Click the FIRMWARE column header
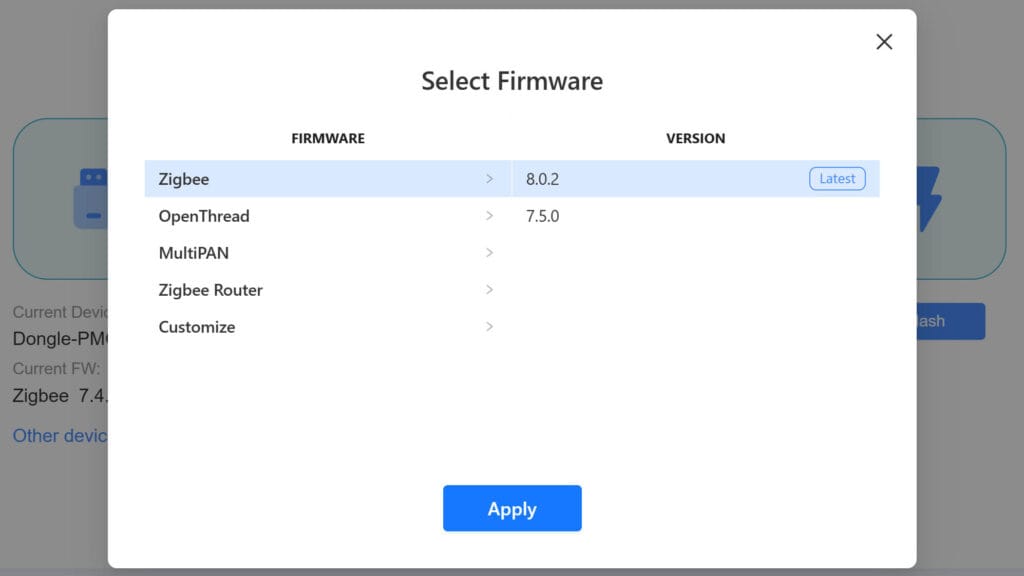Image resolution: width=1024 pixels, height=576 pixels. click(x=328, y=138)
